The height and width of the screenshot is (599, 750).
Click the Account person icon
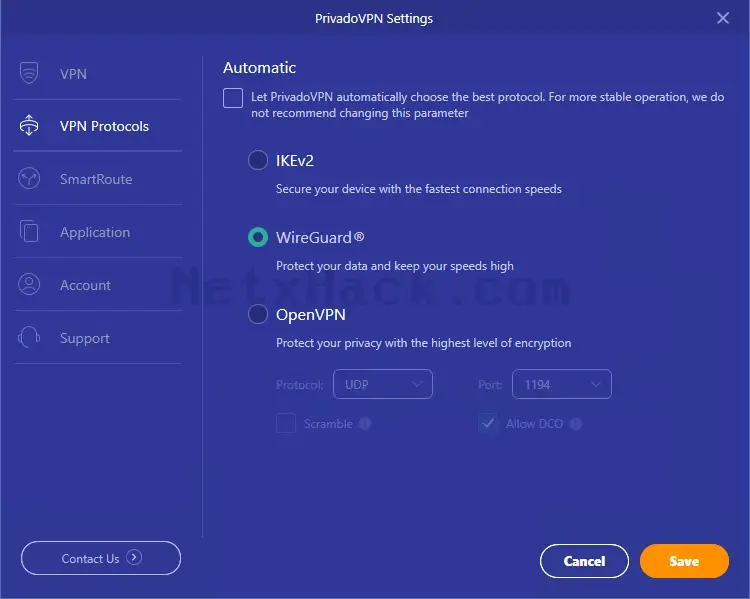(29, 284)
